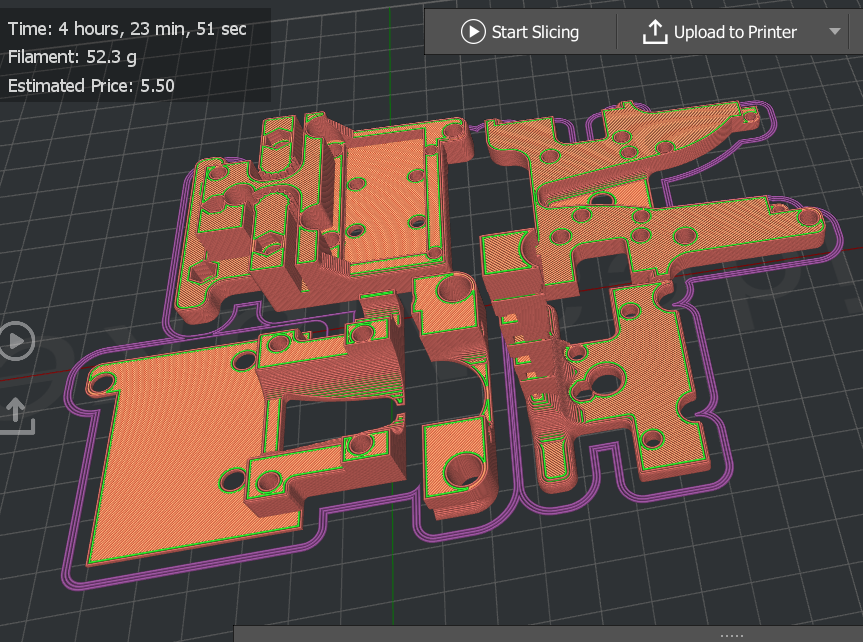The width and height of the screenshot is (863, 642).
Task: Expand the dropdown arrow next to Upload to Printer
Action: (x=835, y=31)
